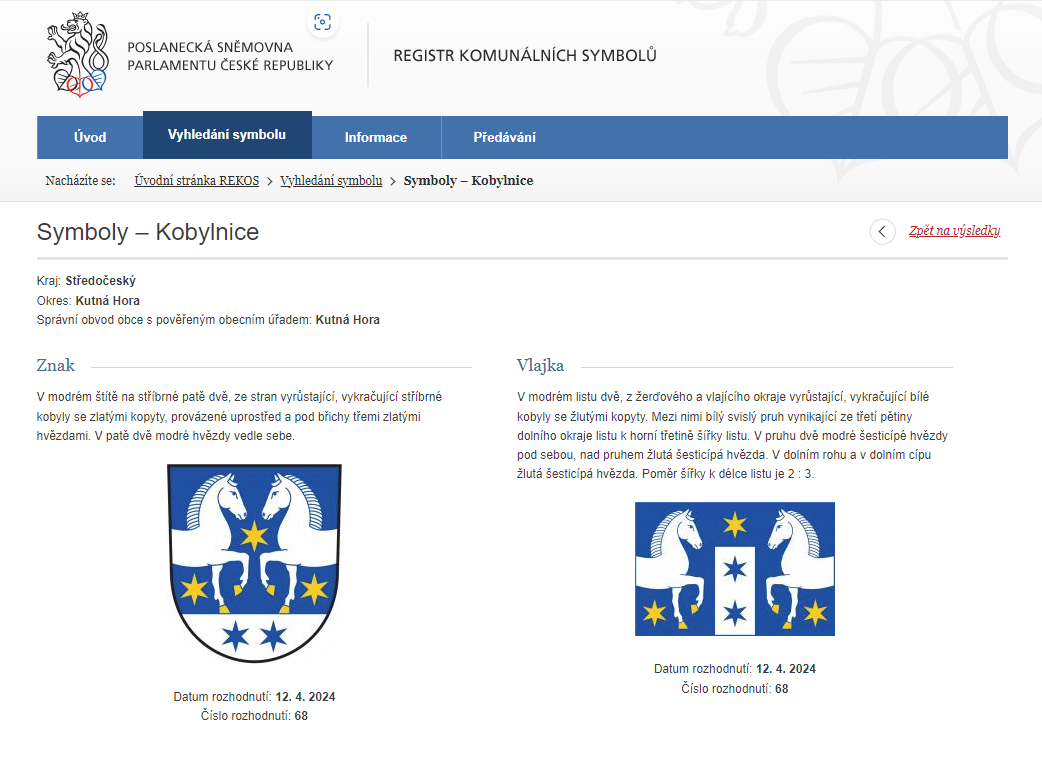The image size is (1042, 771).
Task: Click the Číslo rozhodnutí 68 under the flag
Action: tap(735, 689)
